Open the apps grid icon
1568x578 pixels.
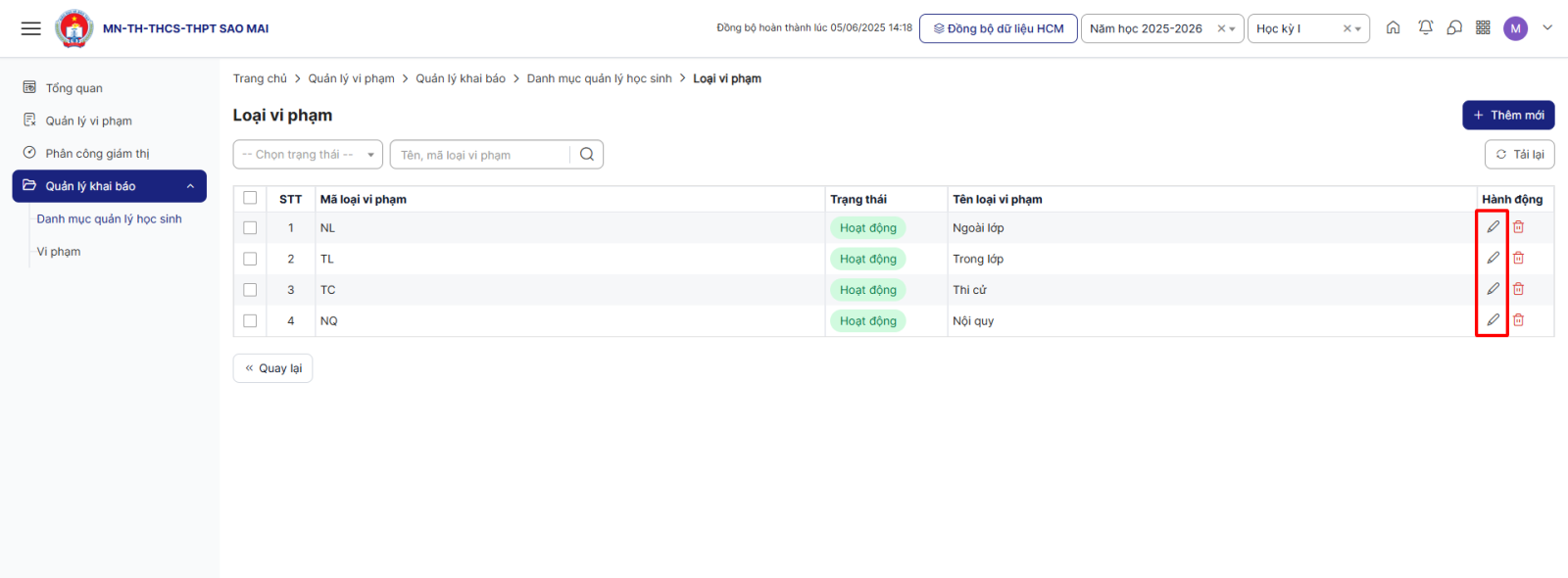tap(1483, 27)
